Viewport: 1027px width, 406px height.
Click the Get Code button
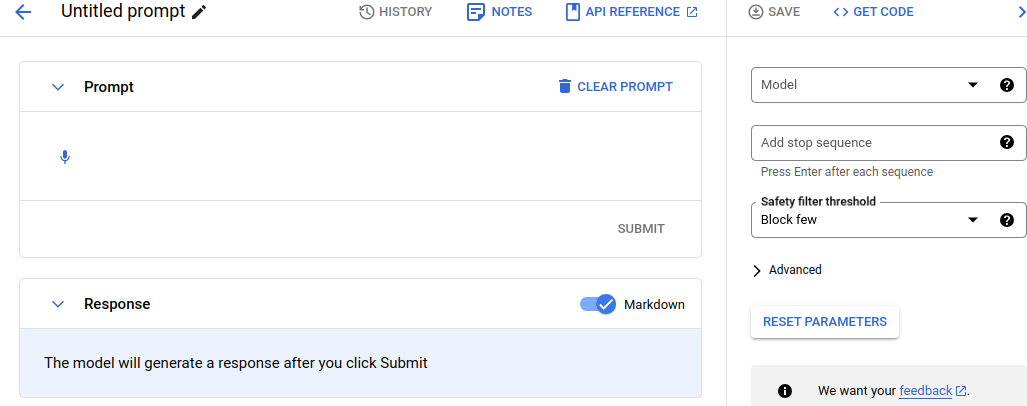pyautogui.click(x=873, y=12)
